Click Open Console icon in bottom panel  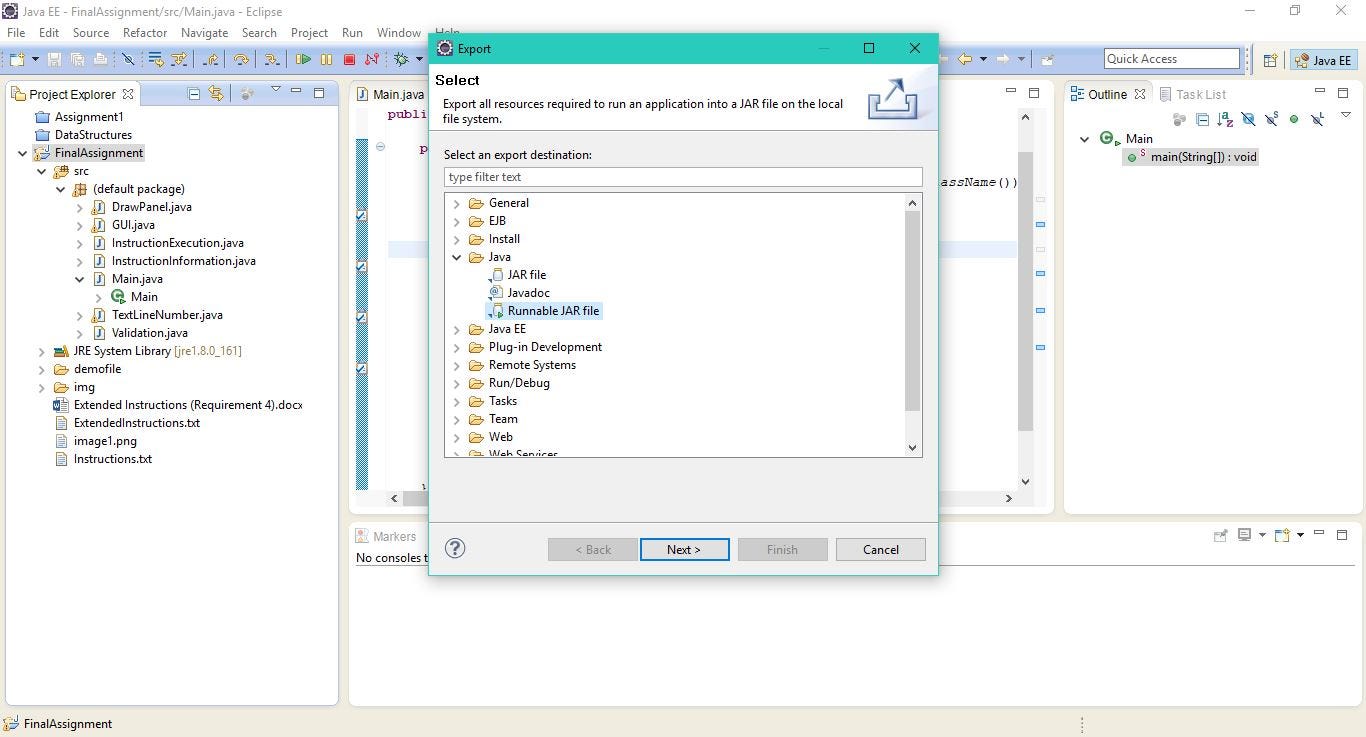coord(1283,535)
